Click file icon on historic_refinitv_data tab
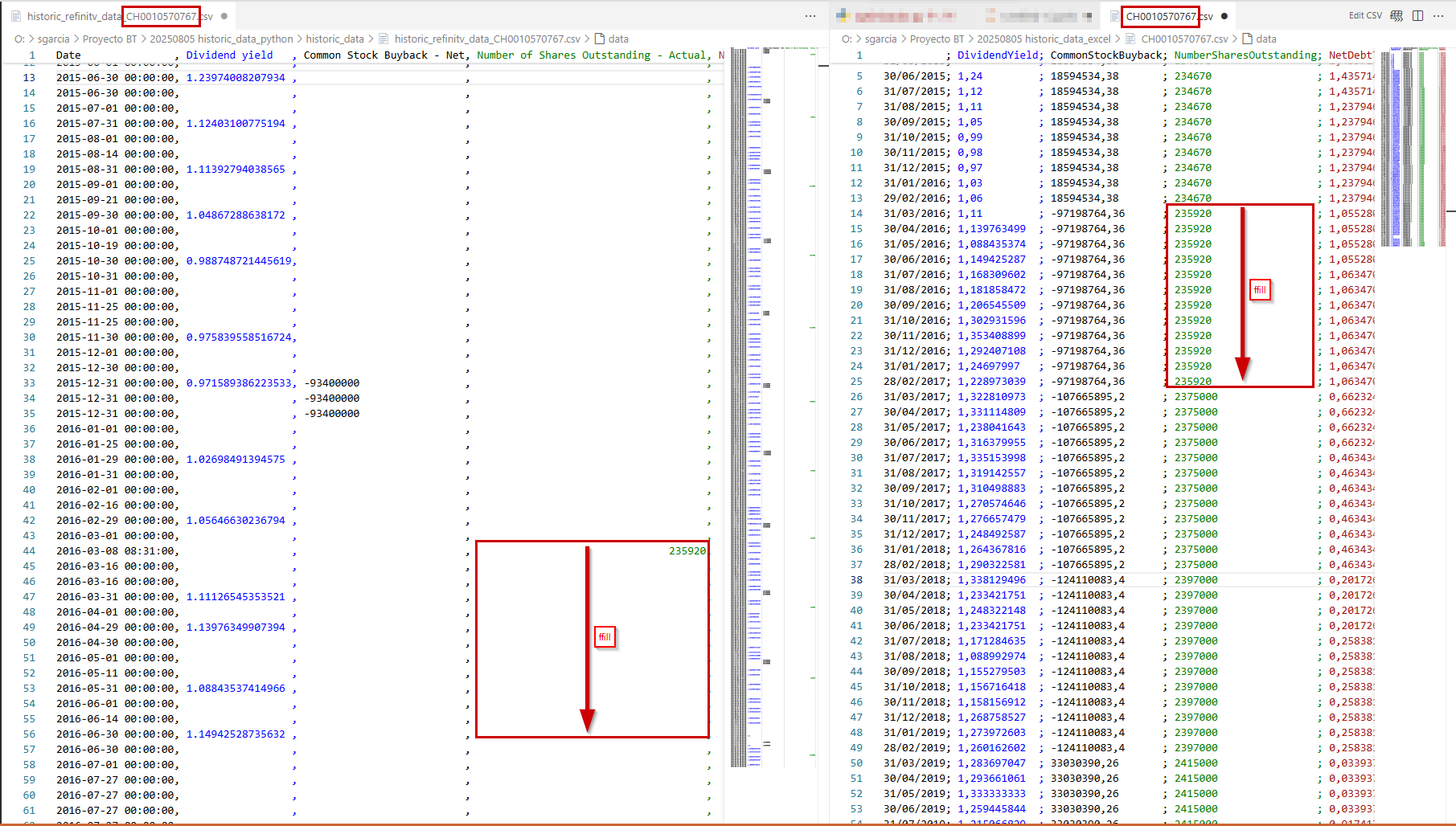Image resolution: width=1456 pixels, height=826 pixels. (x=16, y=16)
